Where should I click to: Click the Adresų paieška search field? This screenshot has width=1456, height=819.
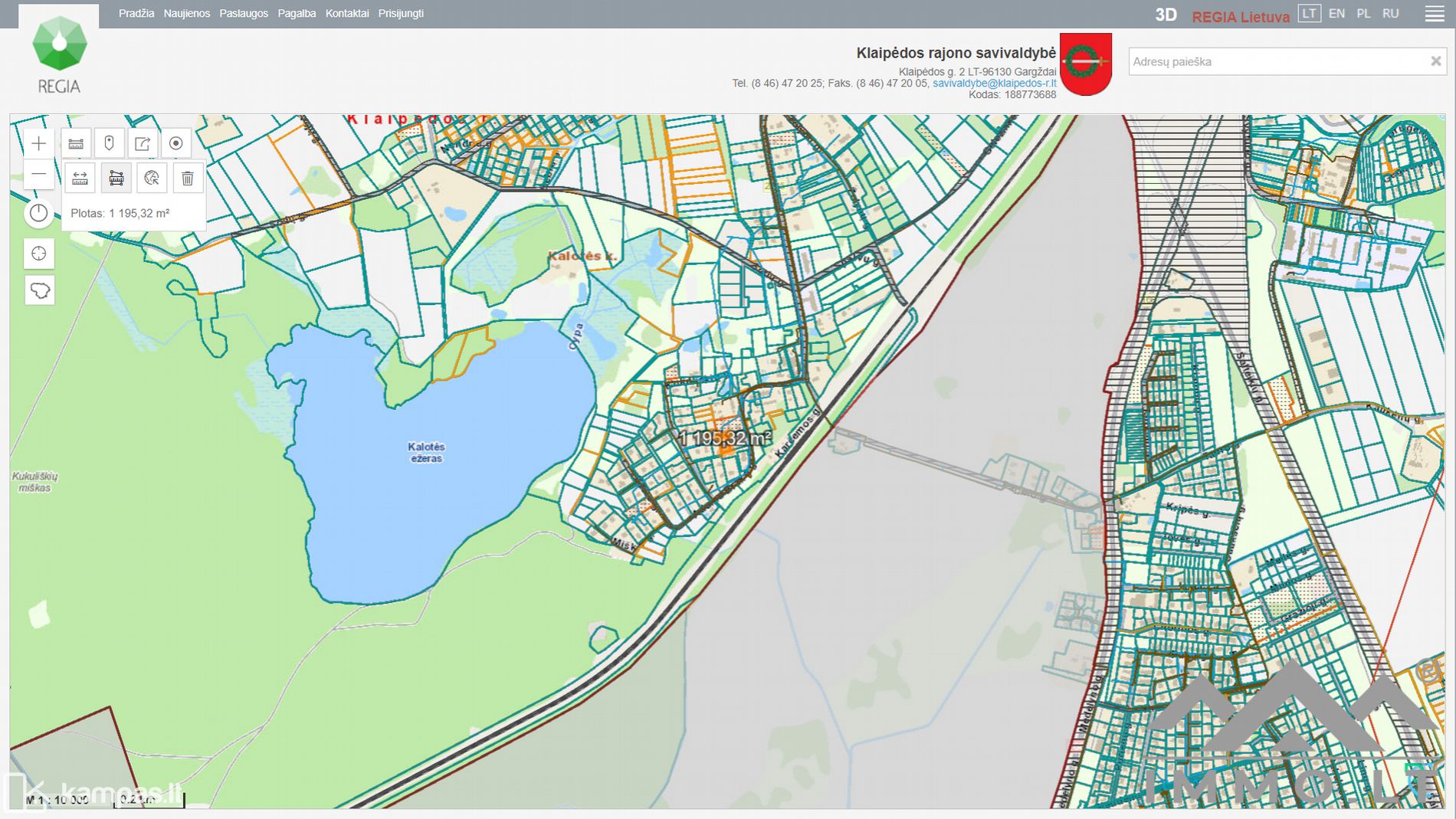[1276, 61]
